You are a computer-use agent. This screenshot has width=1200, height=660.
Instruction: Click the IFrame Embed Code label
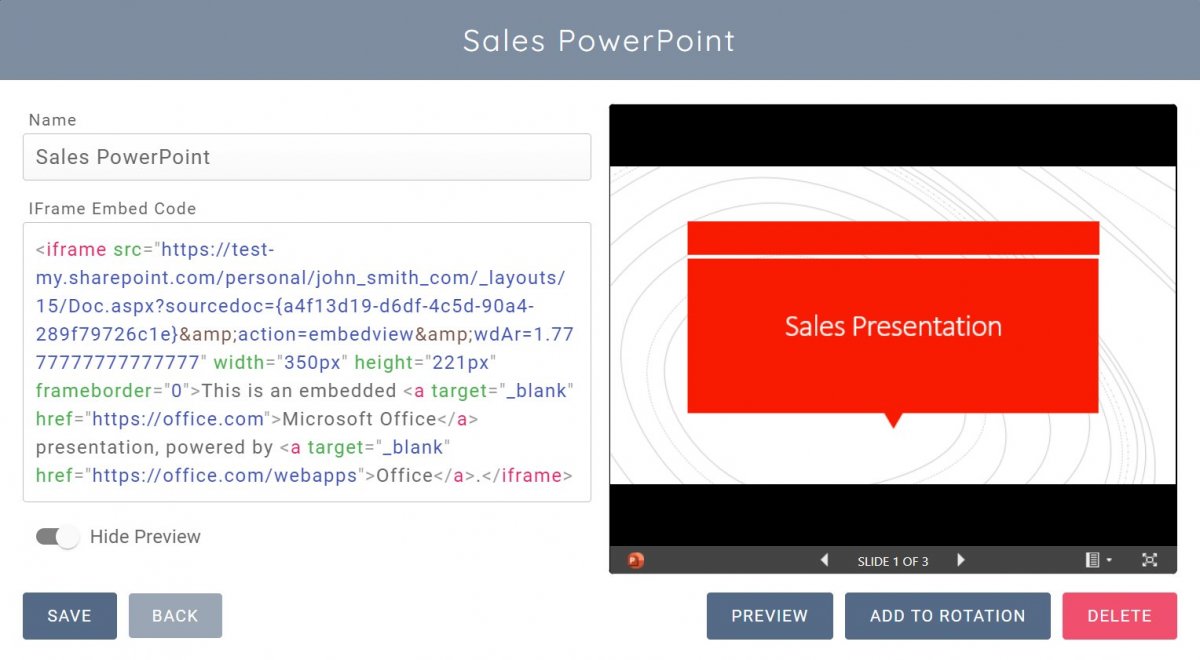tap(112, 209)
